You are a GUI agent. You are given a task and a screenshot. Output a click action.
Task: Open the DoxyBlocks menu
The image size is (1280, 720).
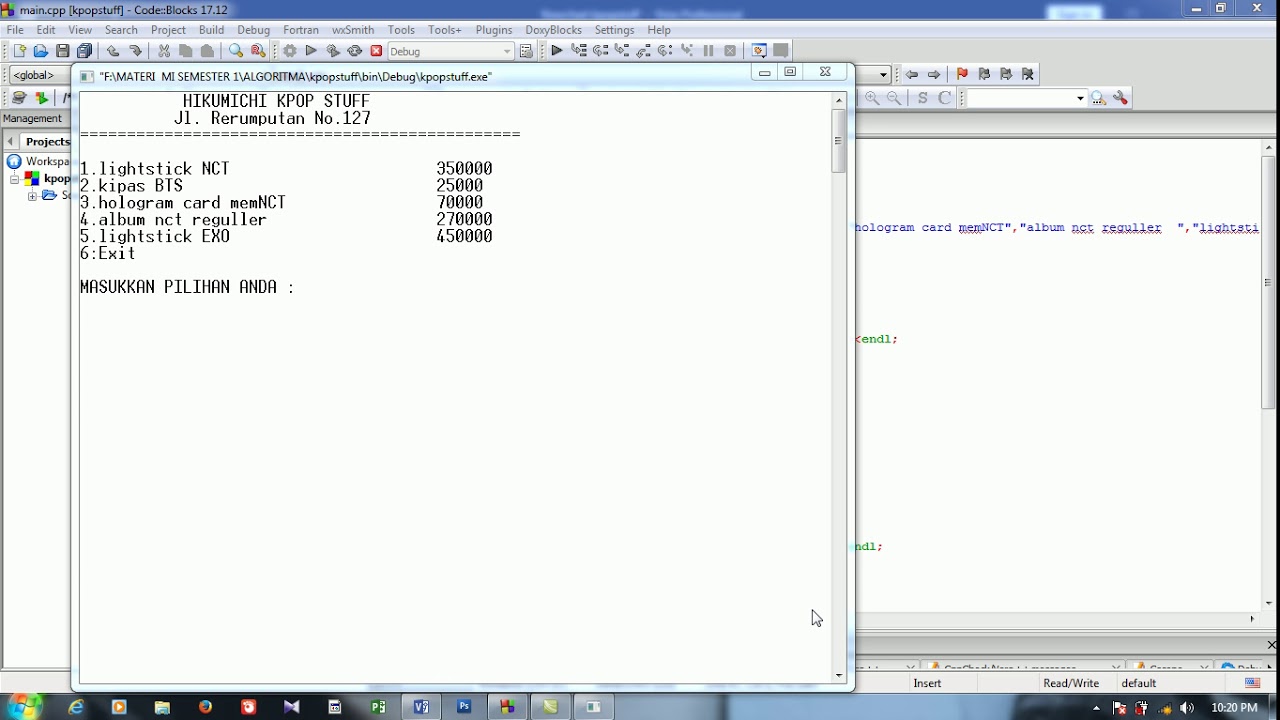[553, 30]
